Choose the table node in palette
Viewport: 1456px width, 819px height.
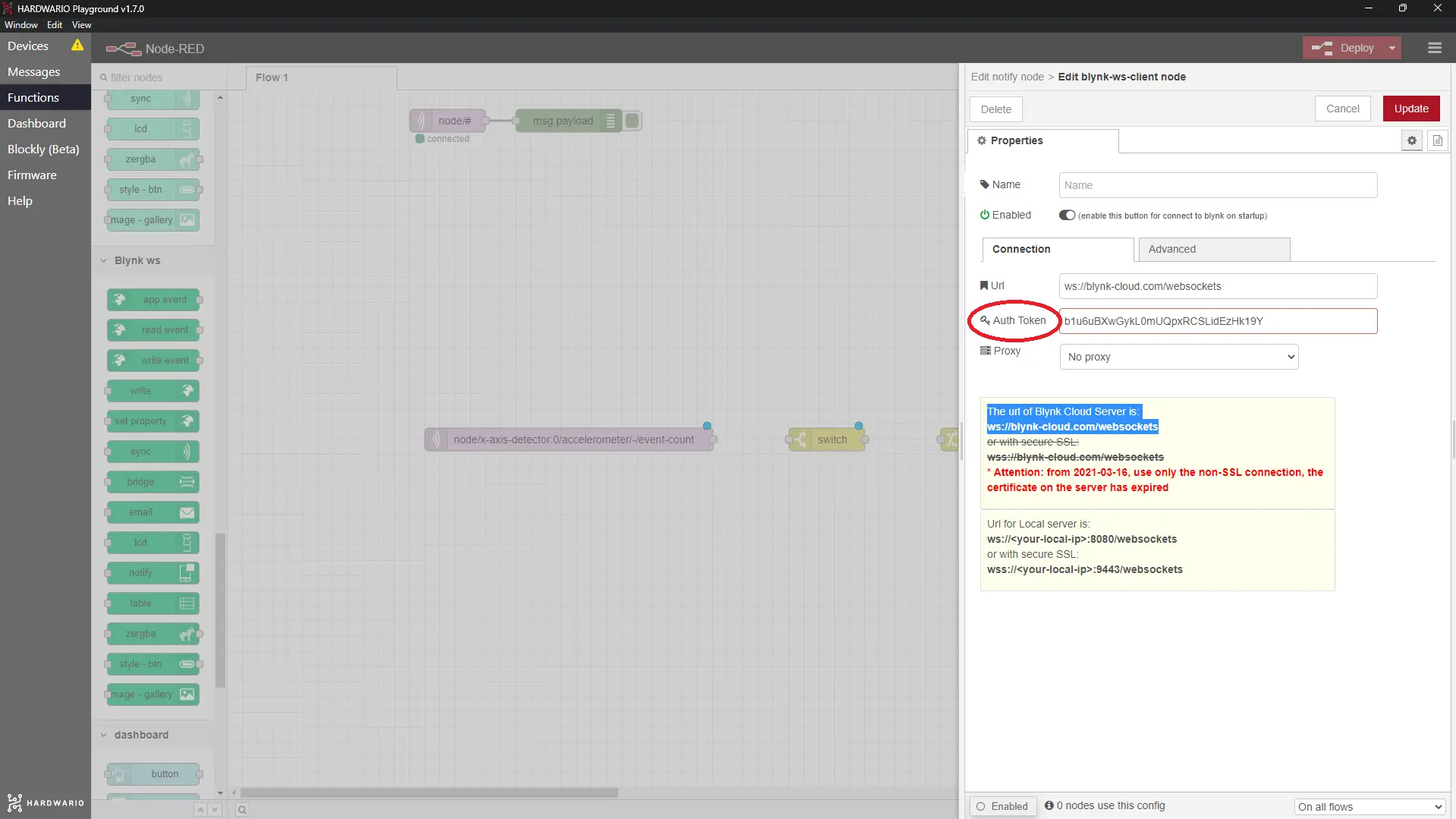(x=153, y=603)
